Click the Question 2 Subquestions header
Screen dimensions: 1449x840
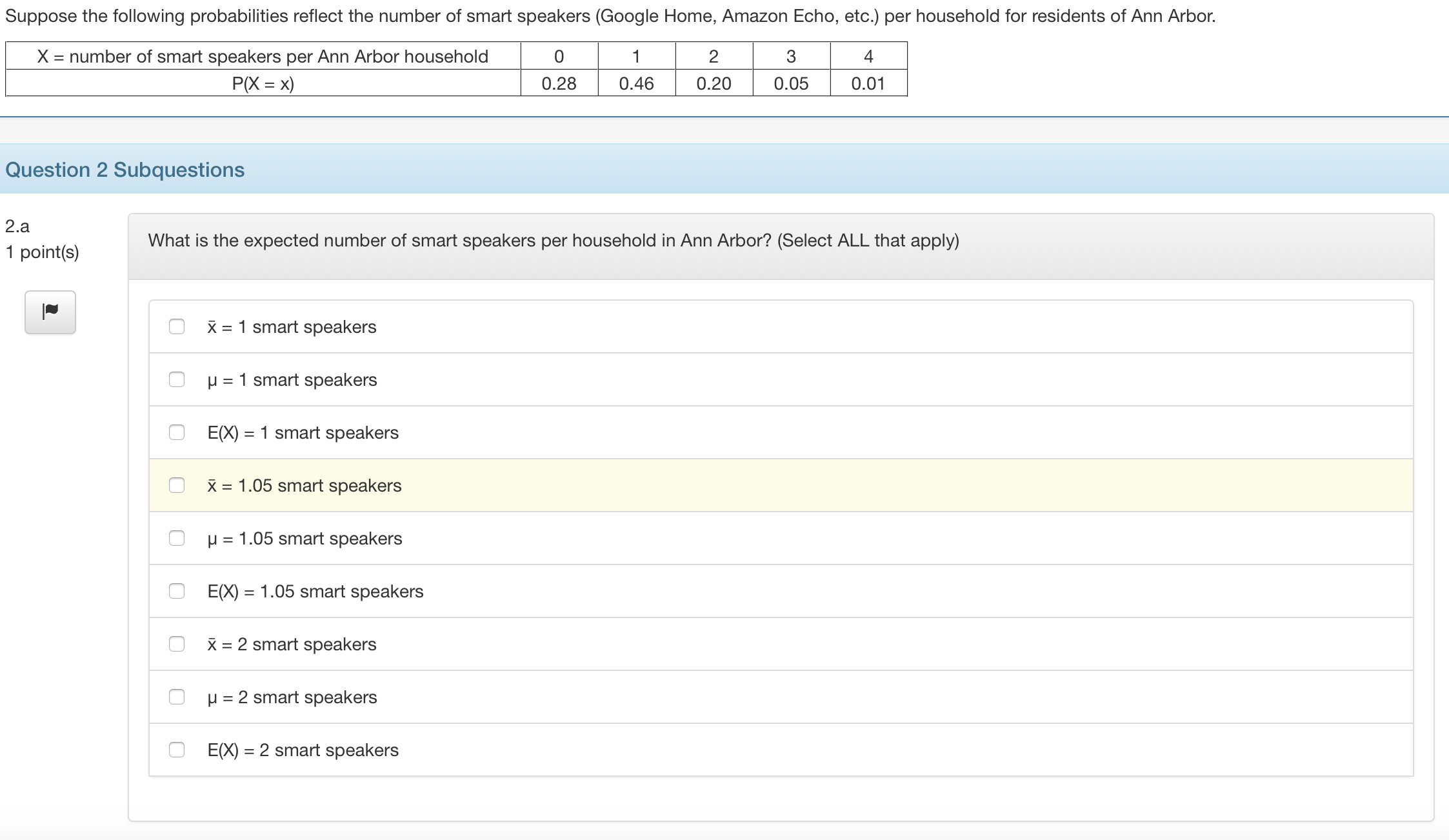pyautogui.click(x=125, y=170)
